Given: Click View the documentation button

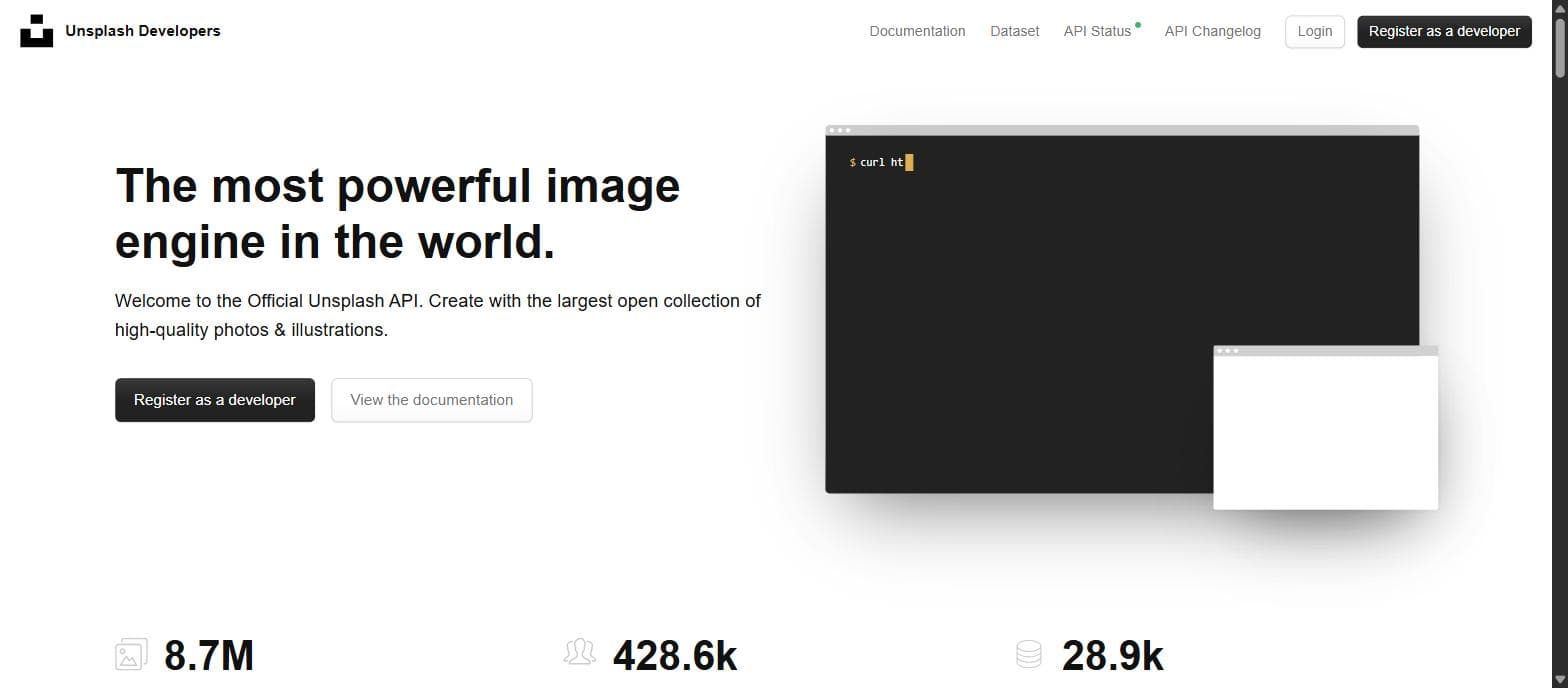Looking at the screenshot, I should tap(432, 400).
